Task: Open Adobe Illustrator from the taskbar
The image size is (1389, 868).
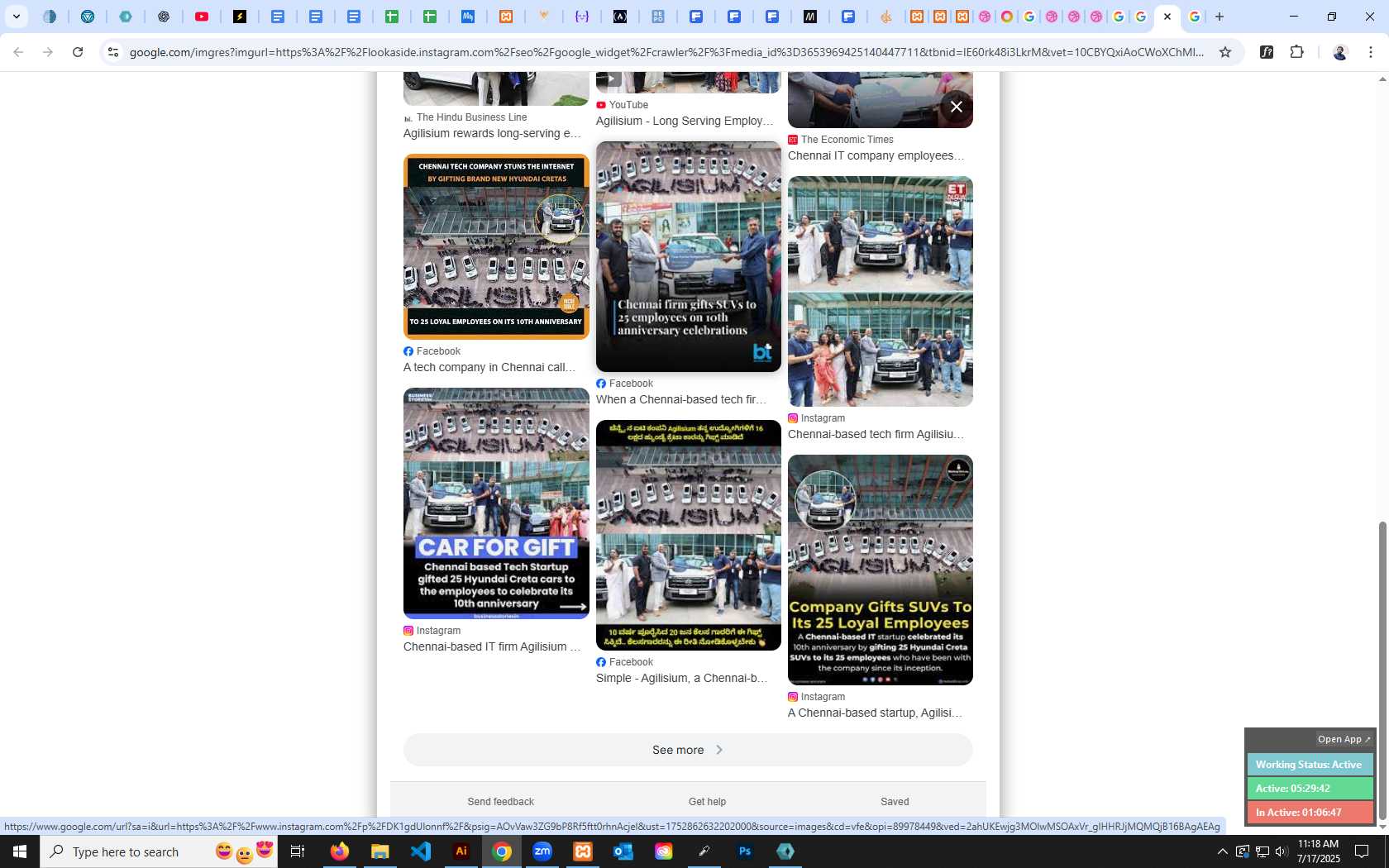Action: (x=461, y=851)
